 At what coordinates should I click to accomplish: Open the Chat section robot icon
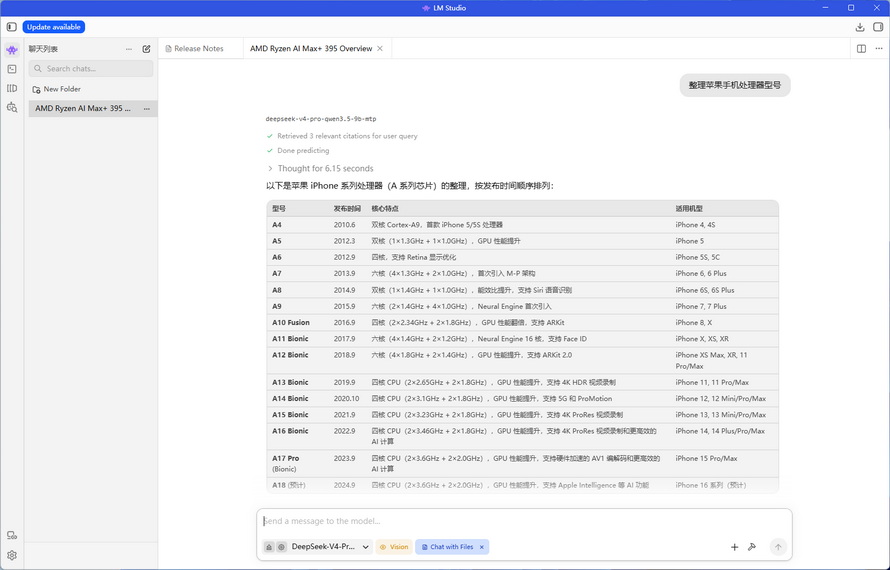12,50
